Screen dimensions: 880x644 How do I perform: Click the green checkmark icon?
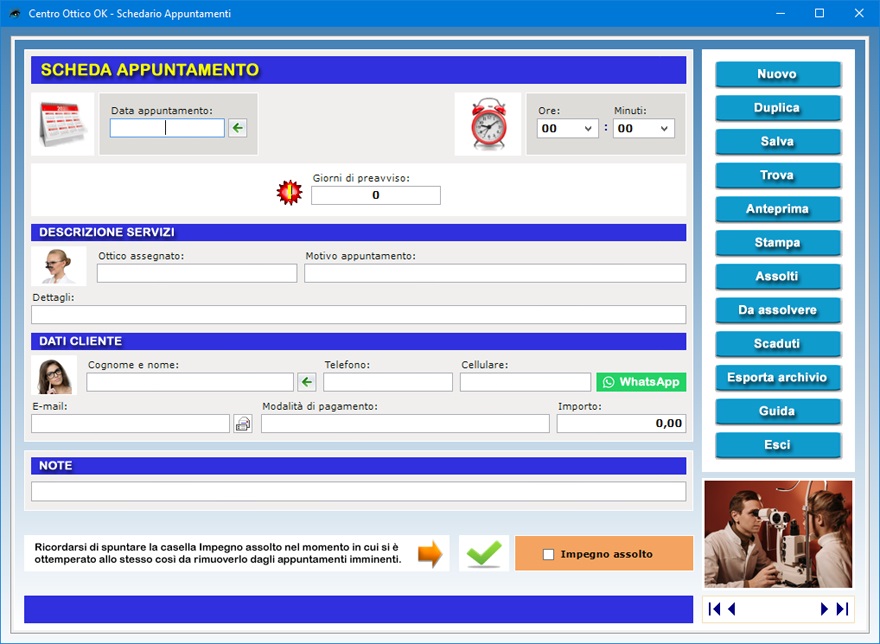point(484,554)
